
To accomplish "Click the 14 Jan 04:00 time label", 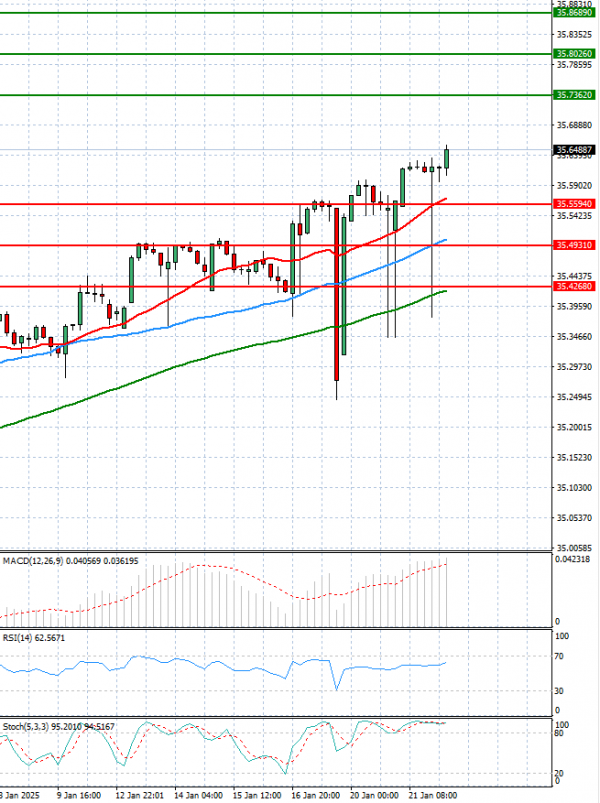I will click(x=201, y=796).
